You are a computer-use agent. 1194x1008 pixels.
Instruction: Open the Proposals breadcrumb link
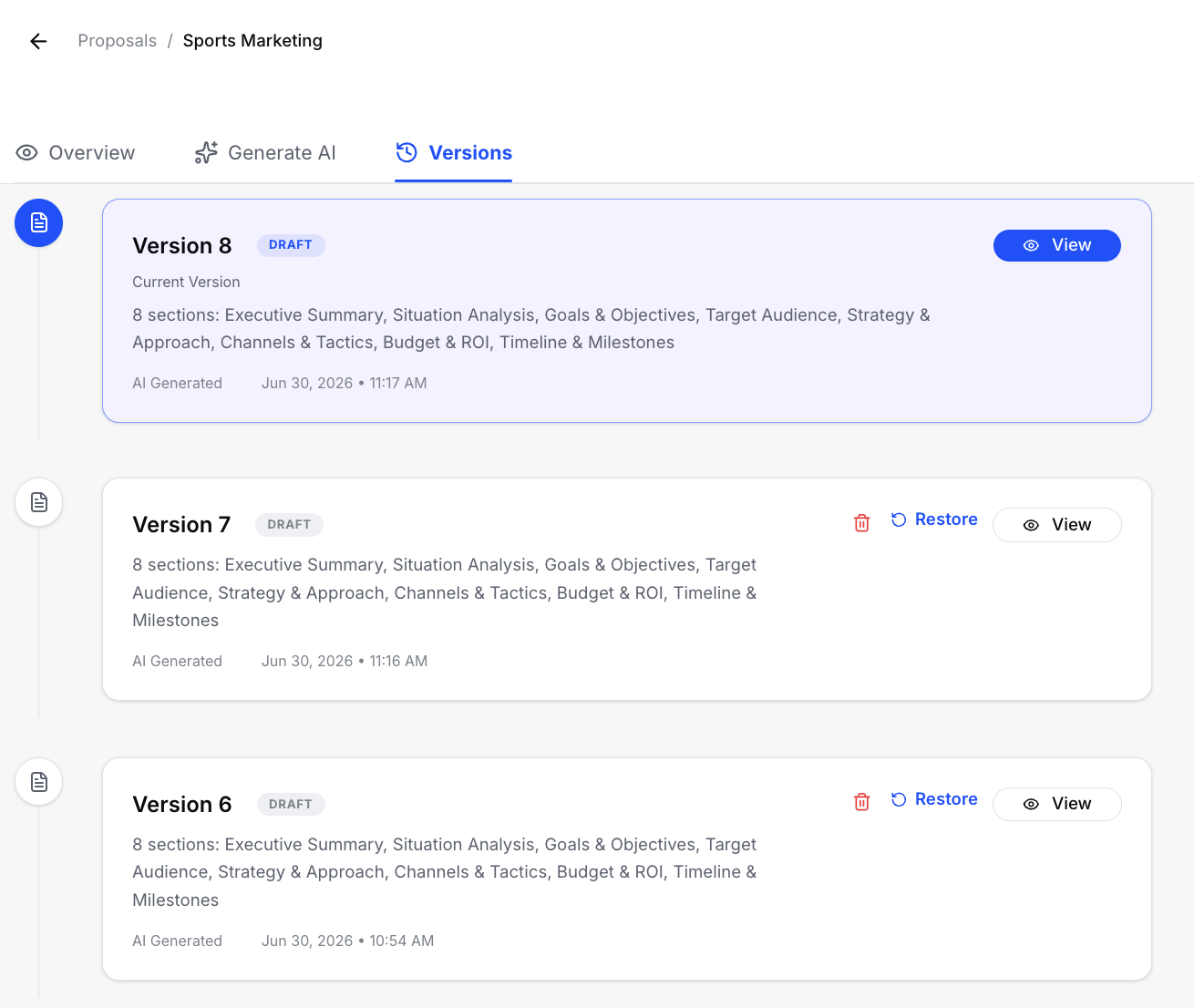[118, 41]
